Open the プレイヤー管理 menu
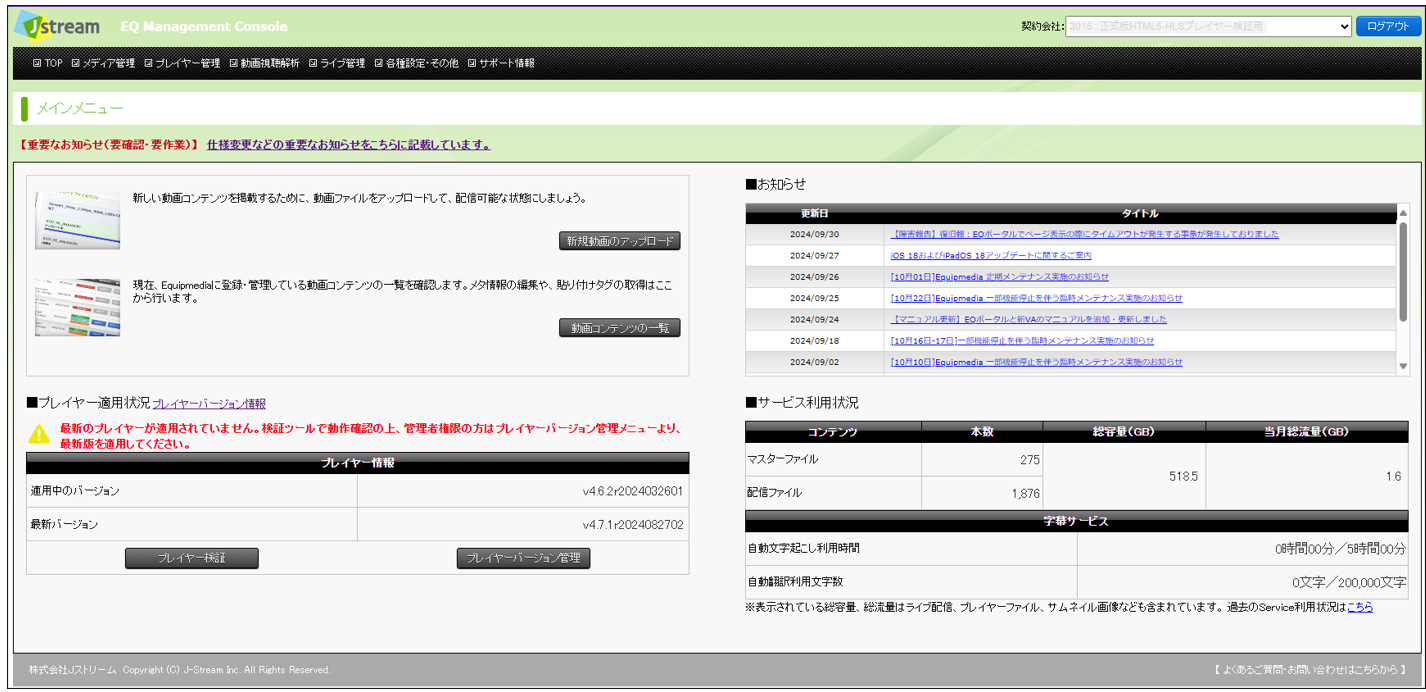This screenshot has height=692, width=1426. point(182,63)
